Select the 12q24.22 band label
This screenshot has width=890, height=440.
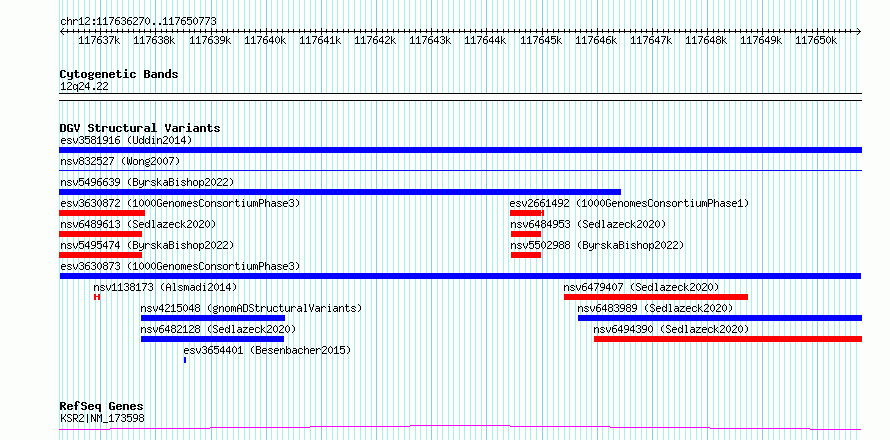(x=84, y=86)
